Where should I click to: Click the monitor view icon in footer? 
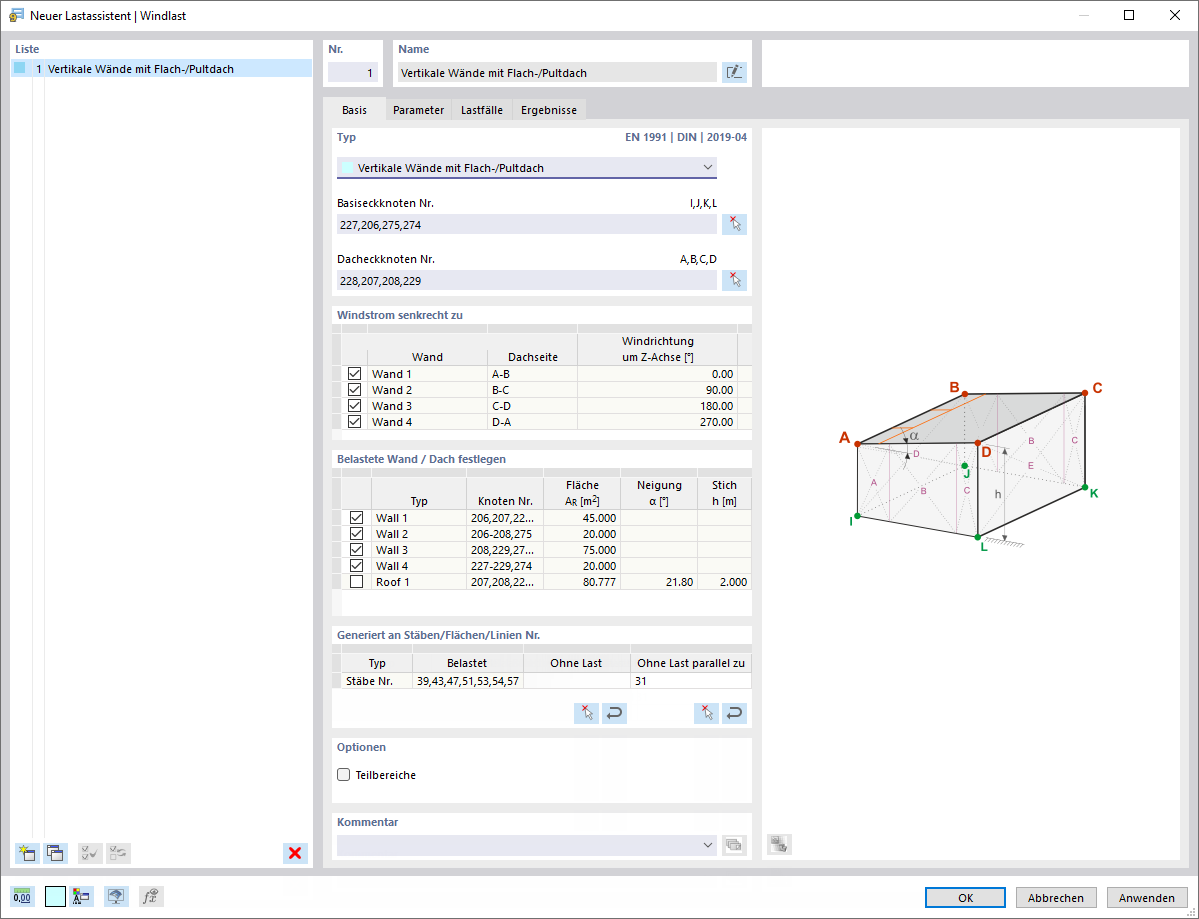click(115, 897)
